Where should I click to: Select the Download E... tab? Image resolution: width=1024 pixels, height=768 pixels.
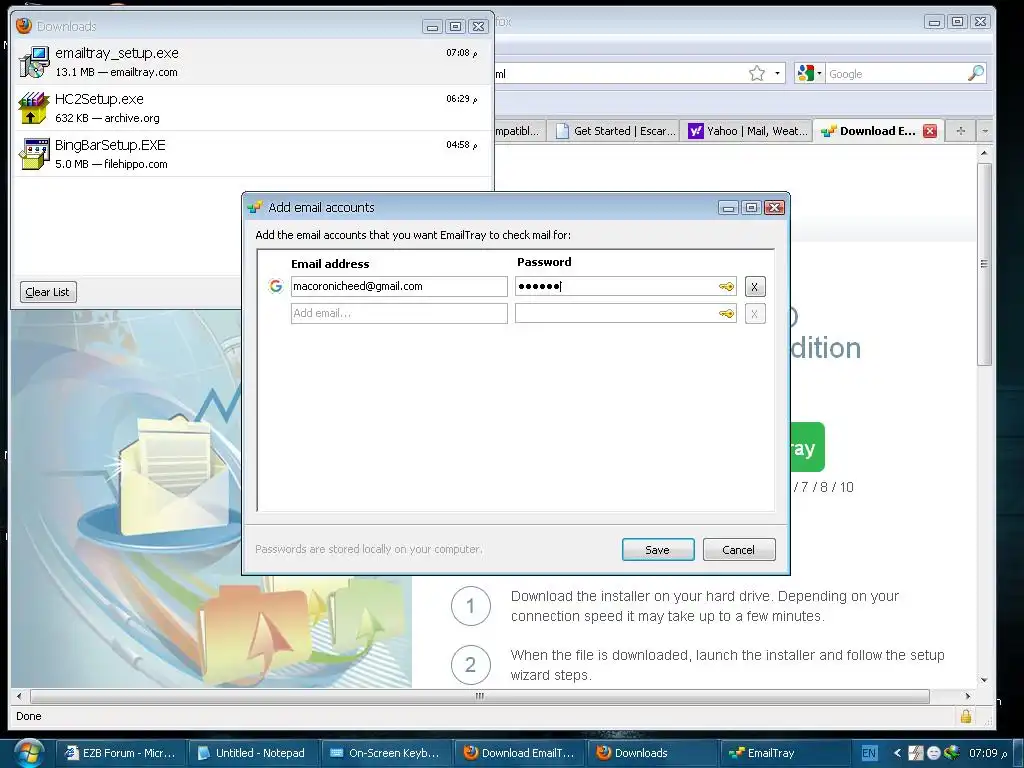[x=877, y=131]
